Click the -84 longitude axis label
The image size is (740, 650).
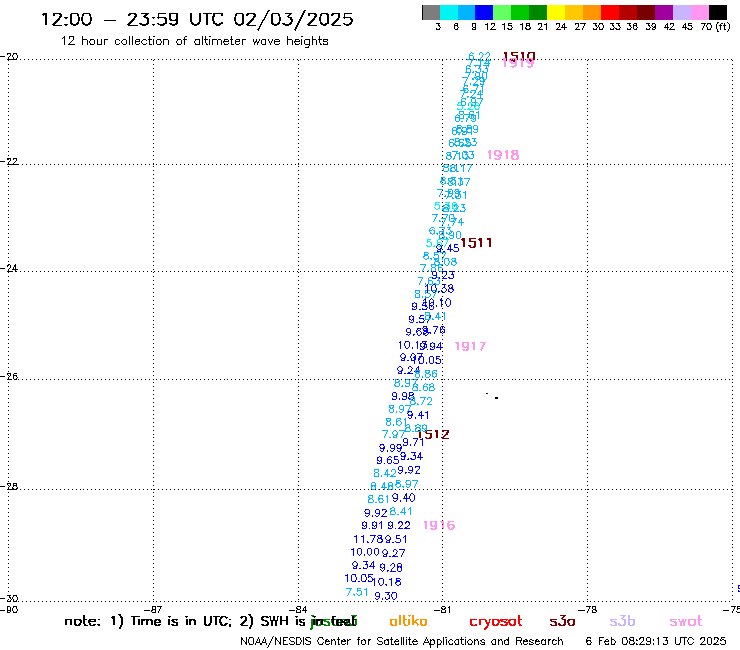coord(298,610)
